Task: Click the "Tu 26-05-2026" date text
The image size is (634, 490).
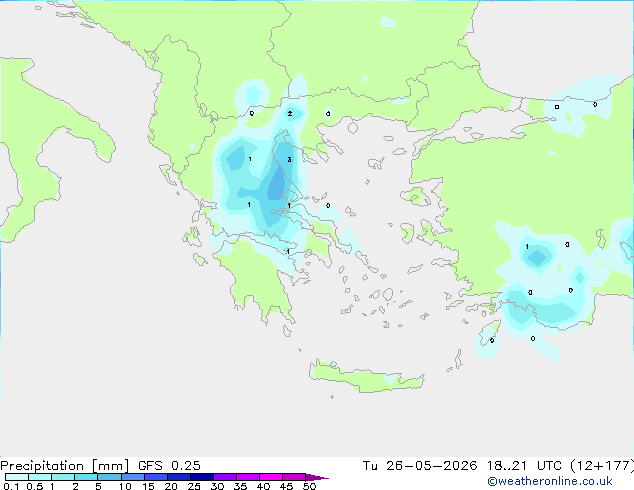Action: point(420,466)
